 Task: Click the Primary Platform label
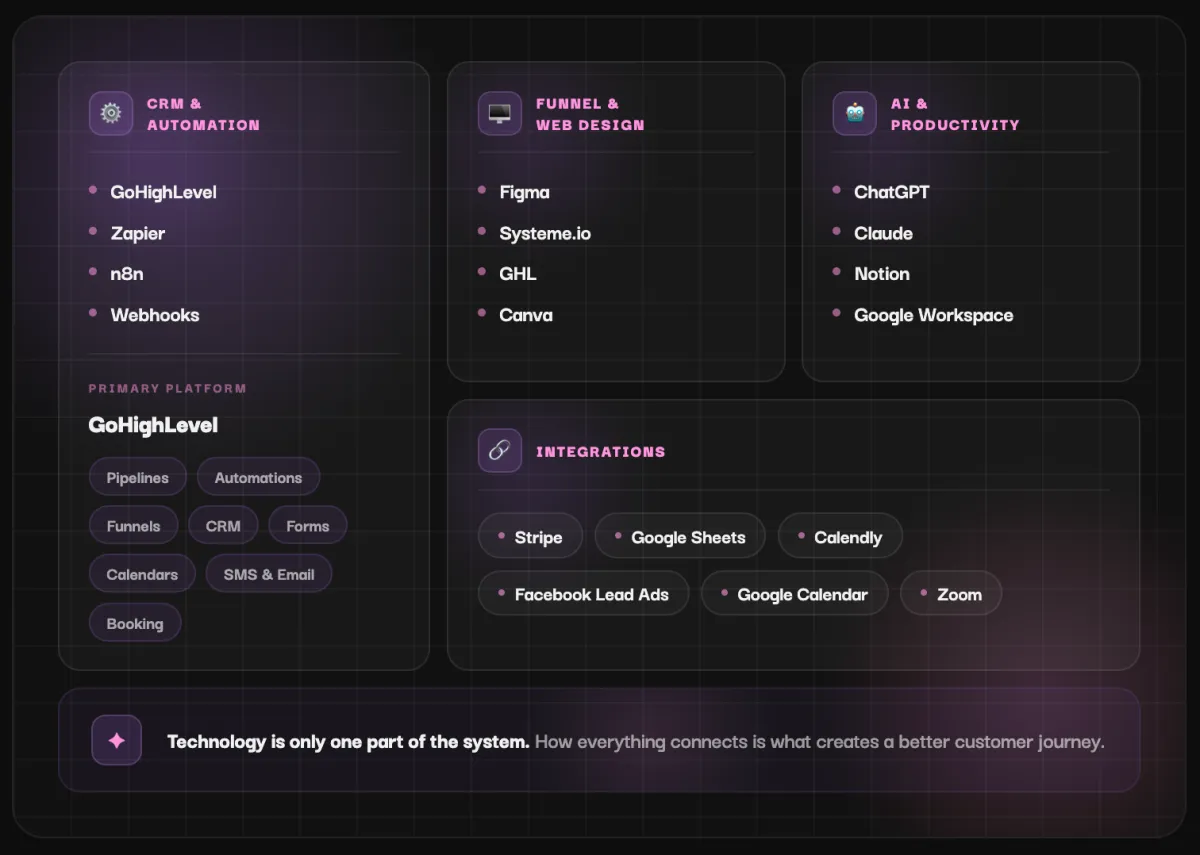(167, 388)
